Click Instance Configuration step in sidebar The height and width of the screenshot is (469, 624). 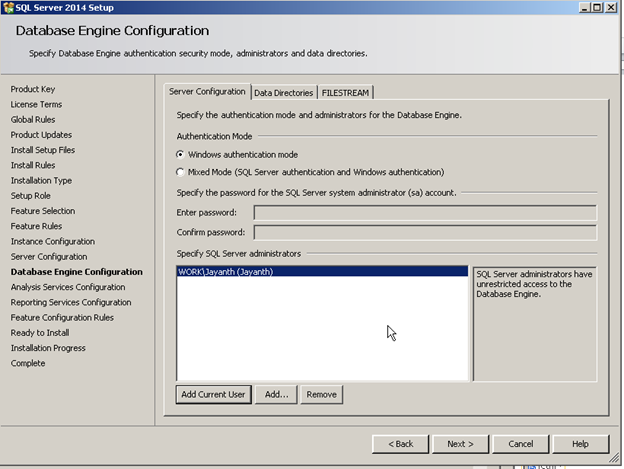(x=53, y=241)
